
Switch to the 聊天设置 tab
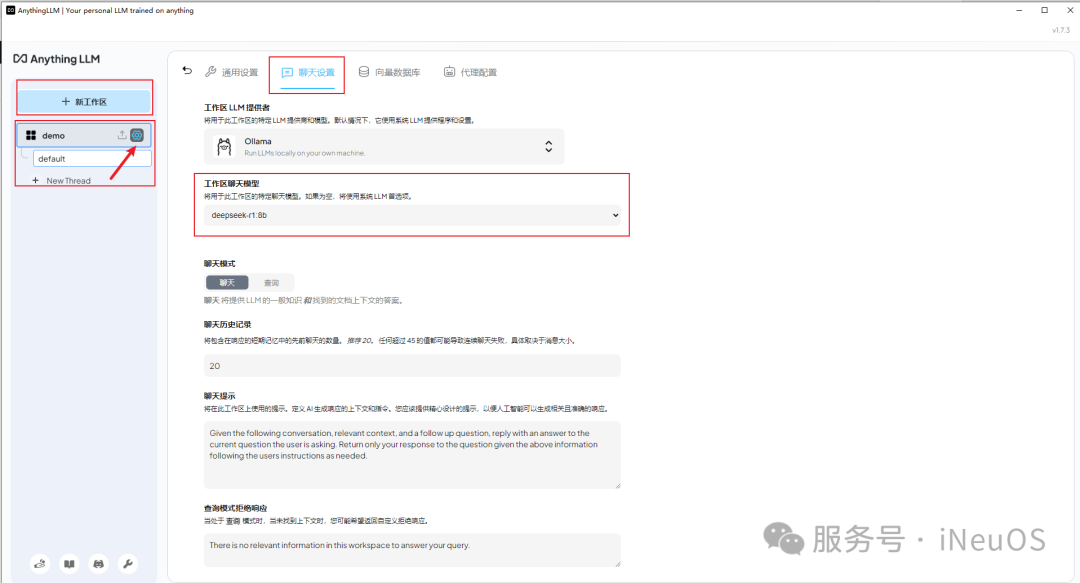308,72
